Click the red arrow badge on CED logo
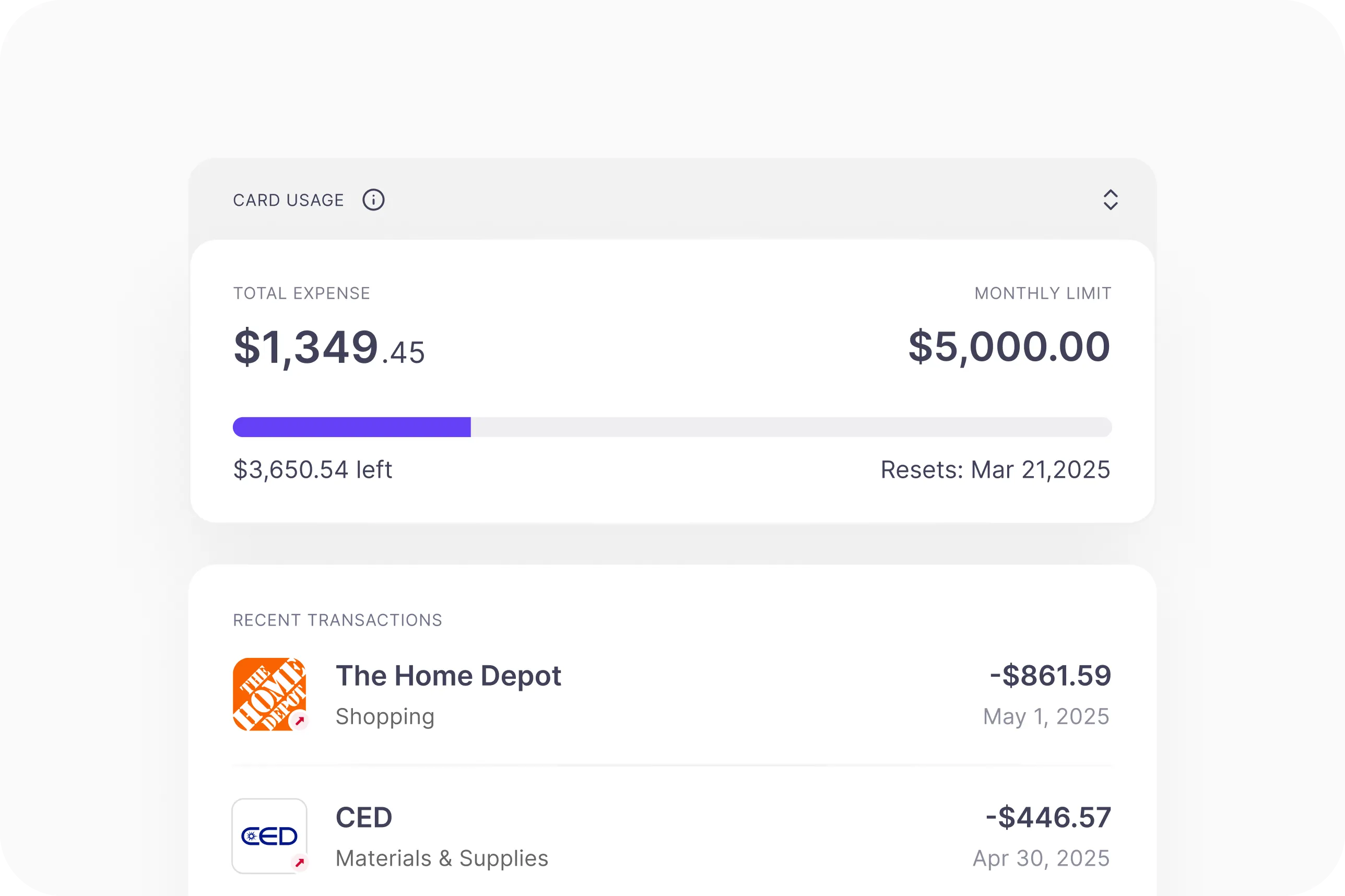This screenshot has width=1345, height=896. (299, 862)
